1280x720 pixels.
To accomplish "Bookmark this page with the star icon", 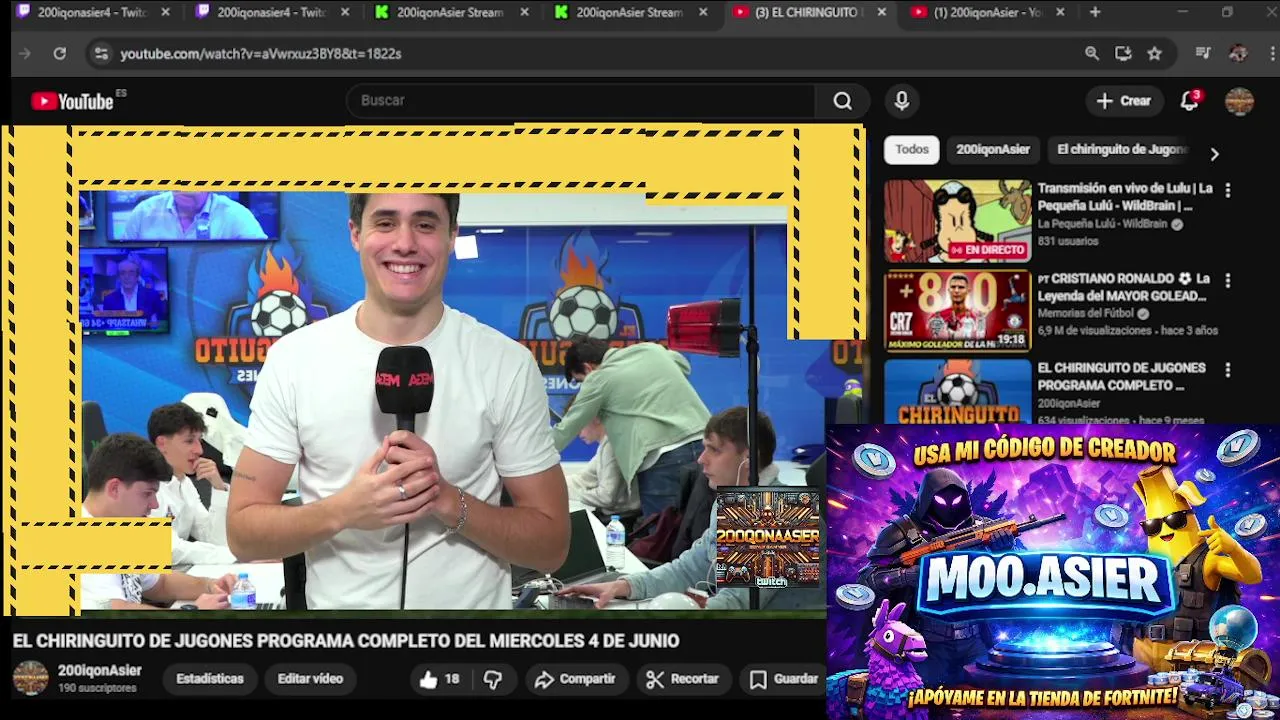I will (x=1155, y=54).
